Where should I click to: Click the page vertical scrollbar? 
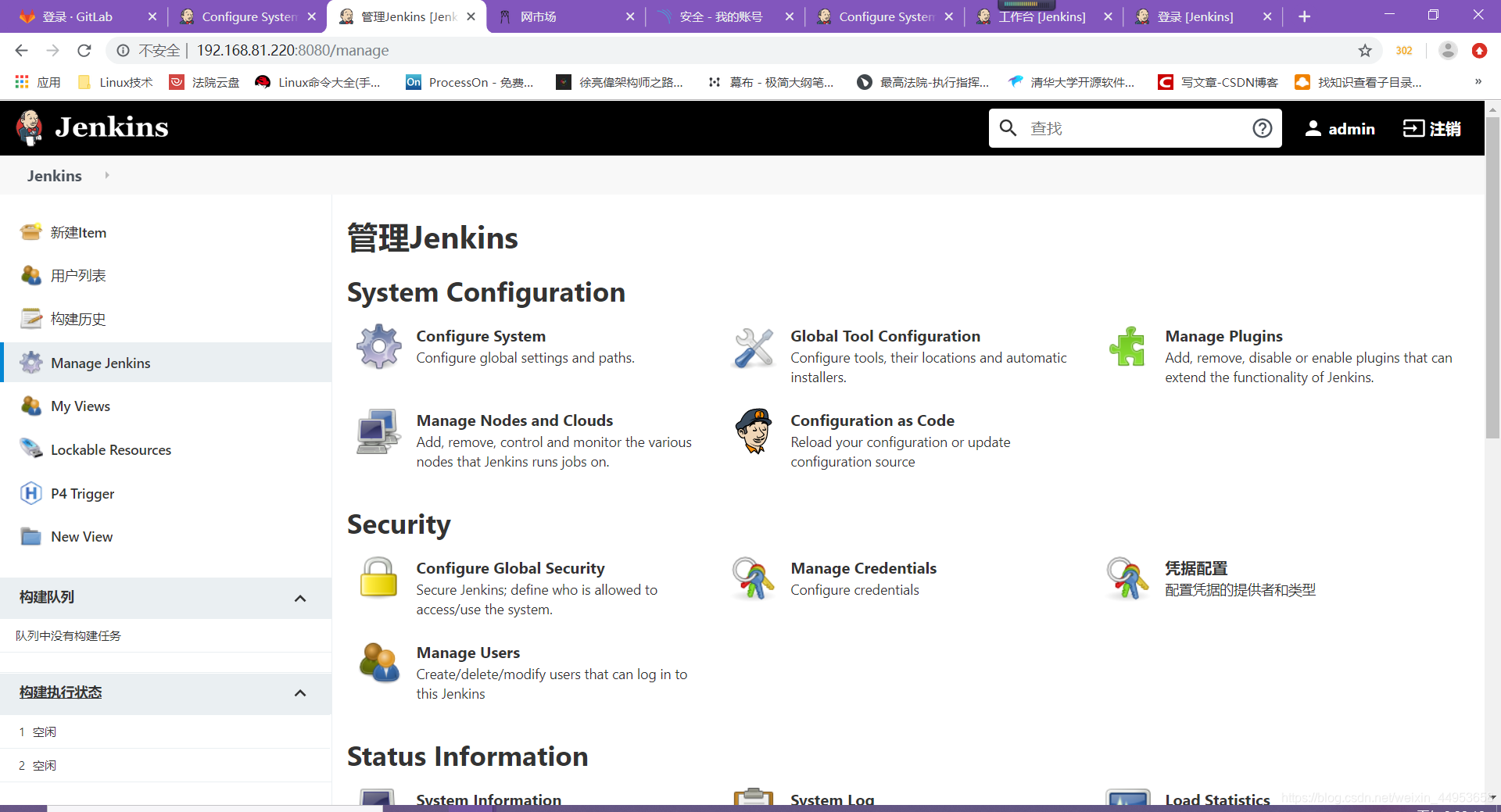1492,277
